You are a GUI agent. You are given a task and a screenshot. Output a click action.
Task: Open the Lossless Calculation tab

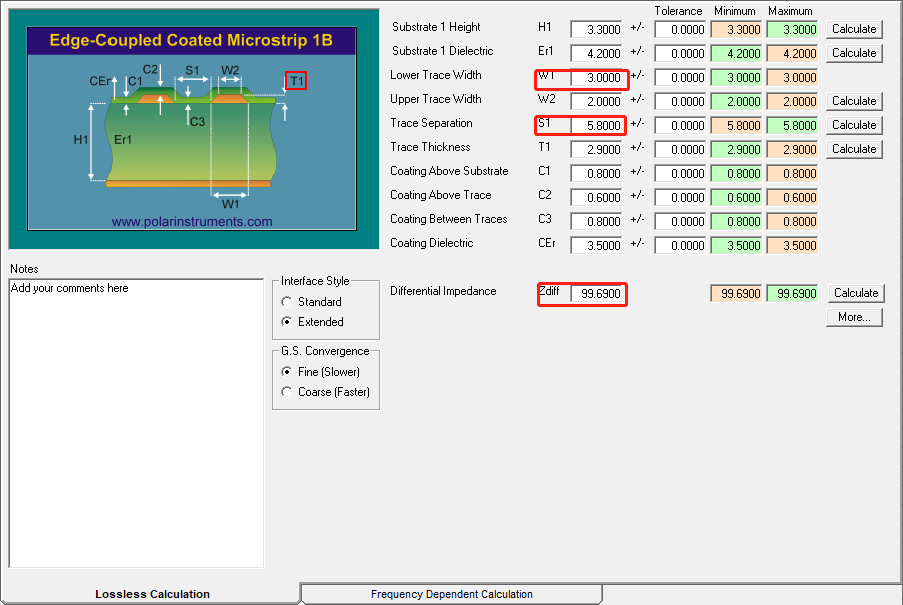[152, 594]
